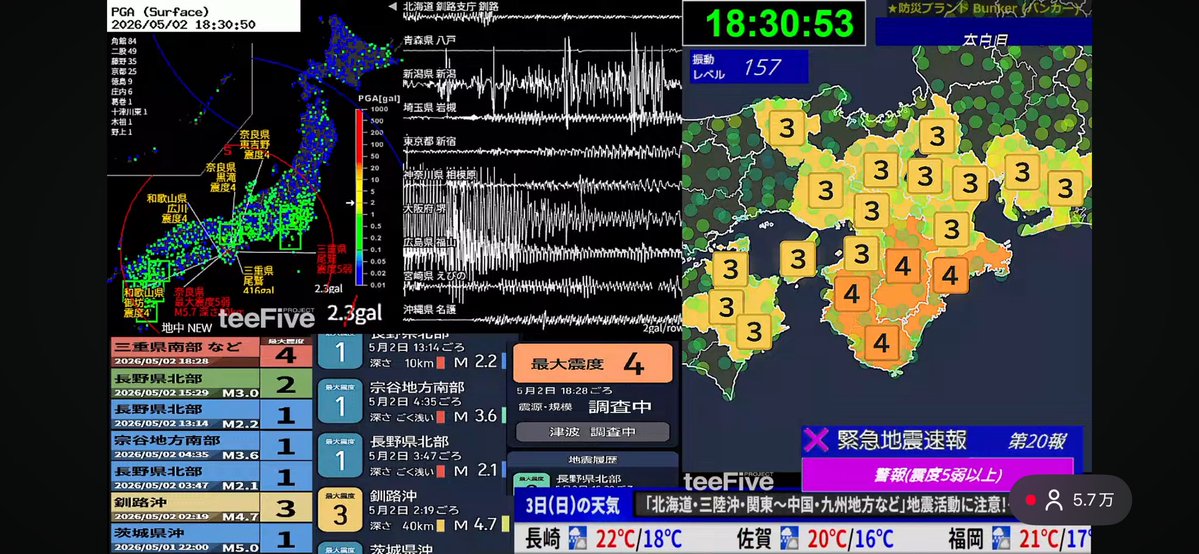Click the 和歌山県 御坊 震度4 map label
1199x554 pixels.
pyautogui.click(x=144, y=301)
